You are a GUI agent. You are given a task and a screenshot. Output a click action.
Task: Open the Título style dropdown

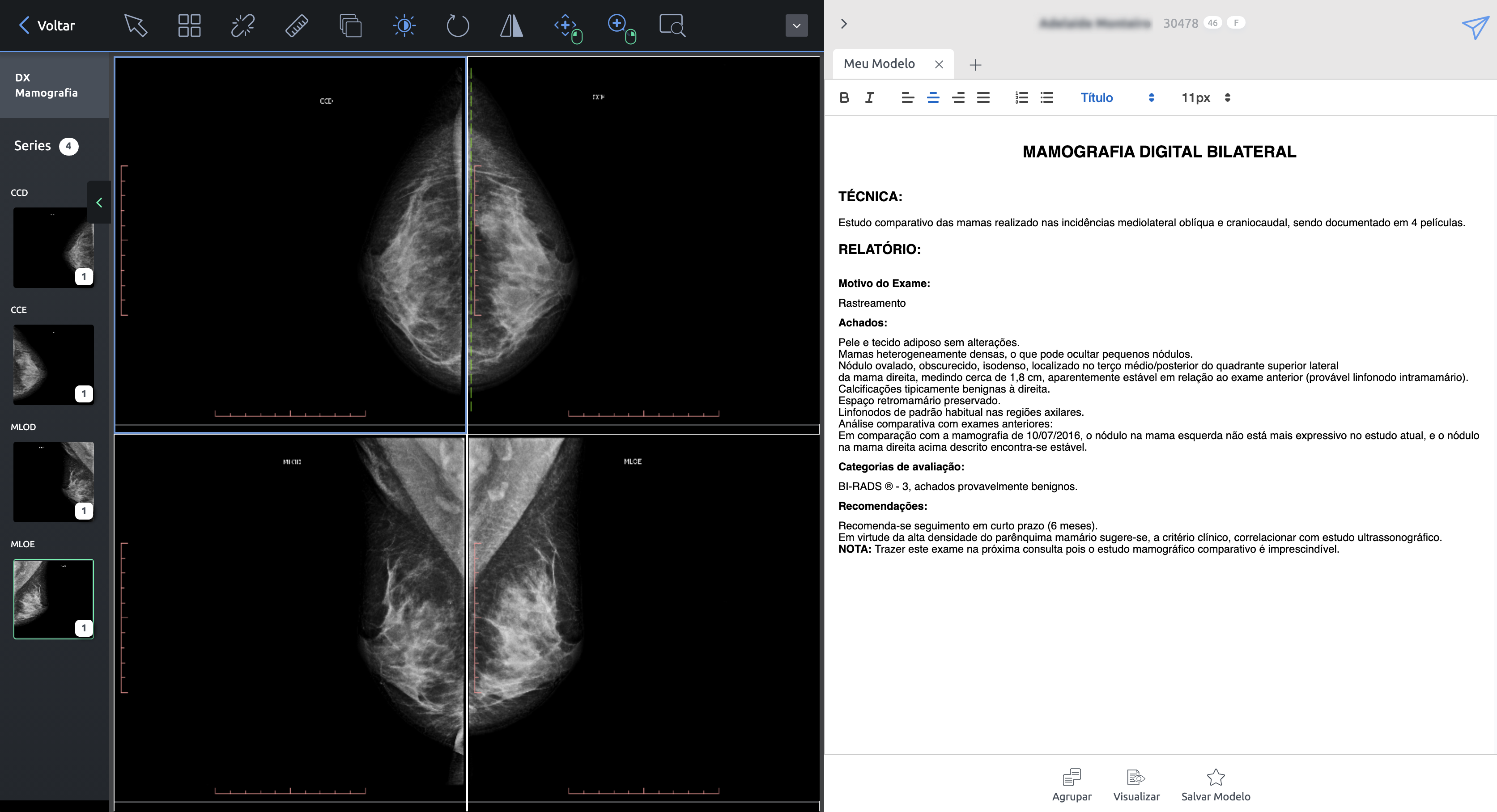(1117, 97)
